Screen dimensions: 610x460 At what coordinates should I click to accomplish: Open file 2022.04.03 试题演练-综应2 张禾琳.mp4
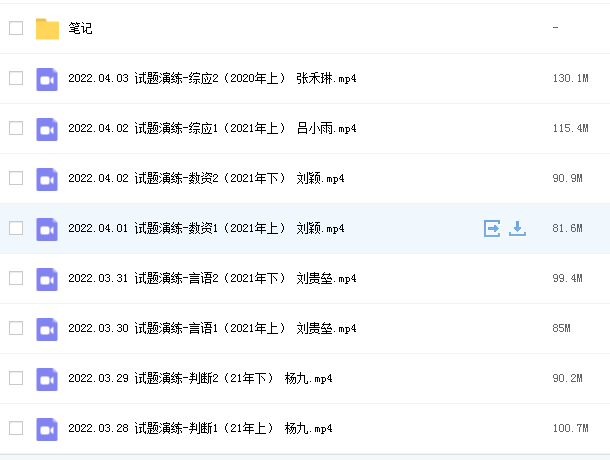pos(212,78)
